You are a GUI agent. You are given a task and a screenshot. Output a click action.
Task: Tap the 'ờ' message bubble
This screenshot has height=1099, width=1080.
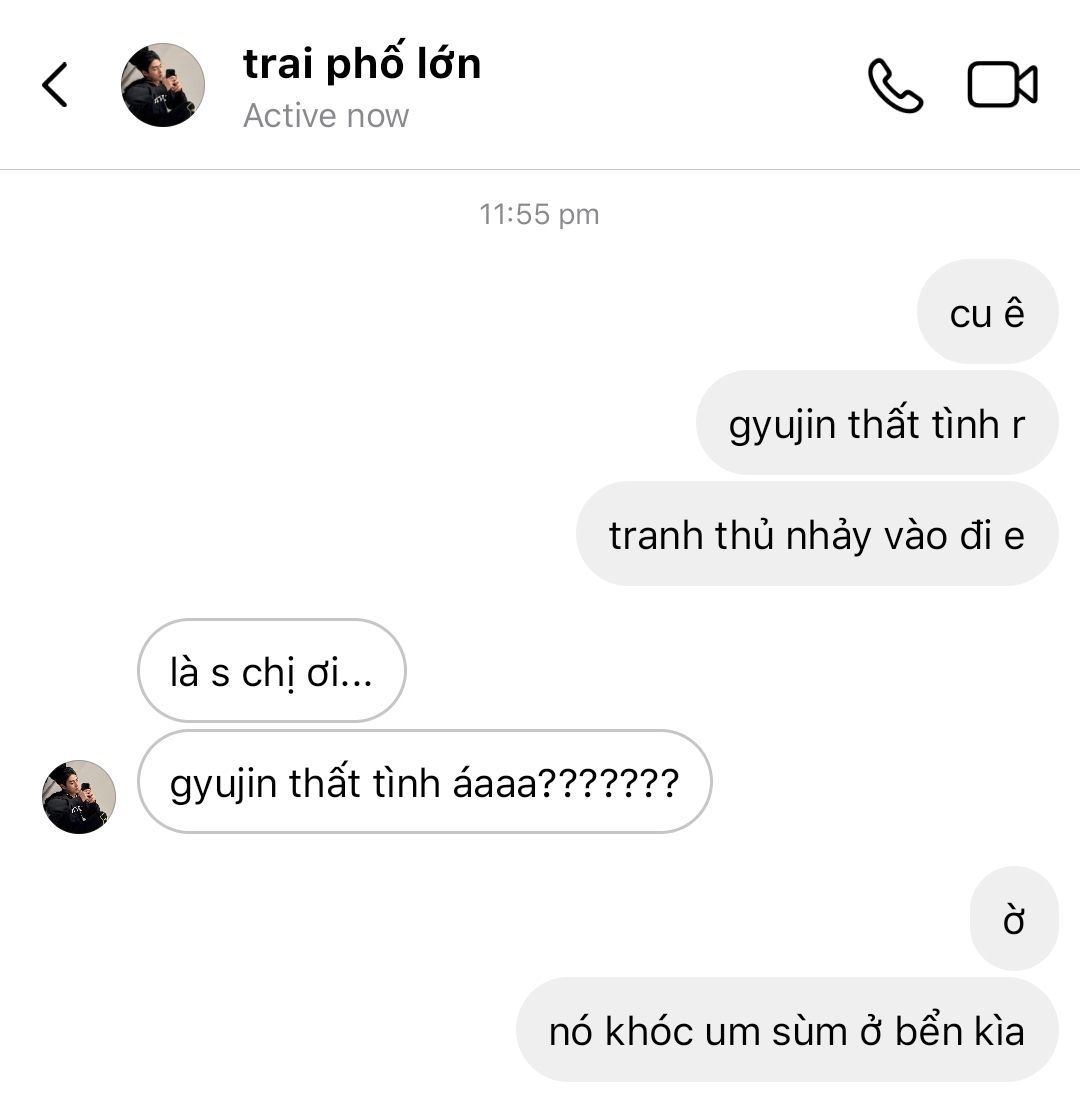coord(1013,919)
